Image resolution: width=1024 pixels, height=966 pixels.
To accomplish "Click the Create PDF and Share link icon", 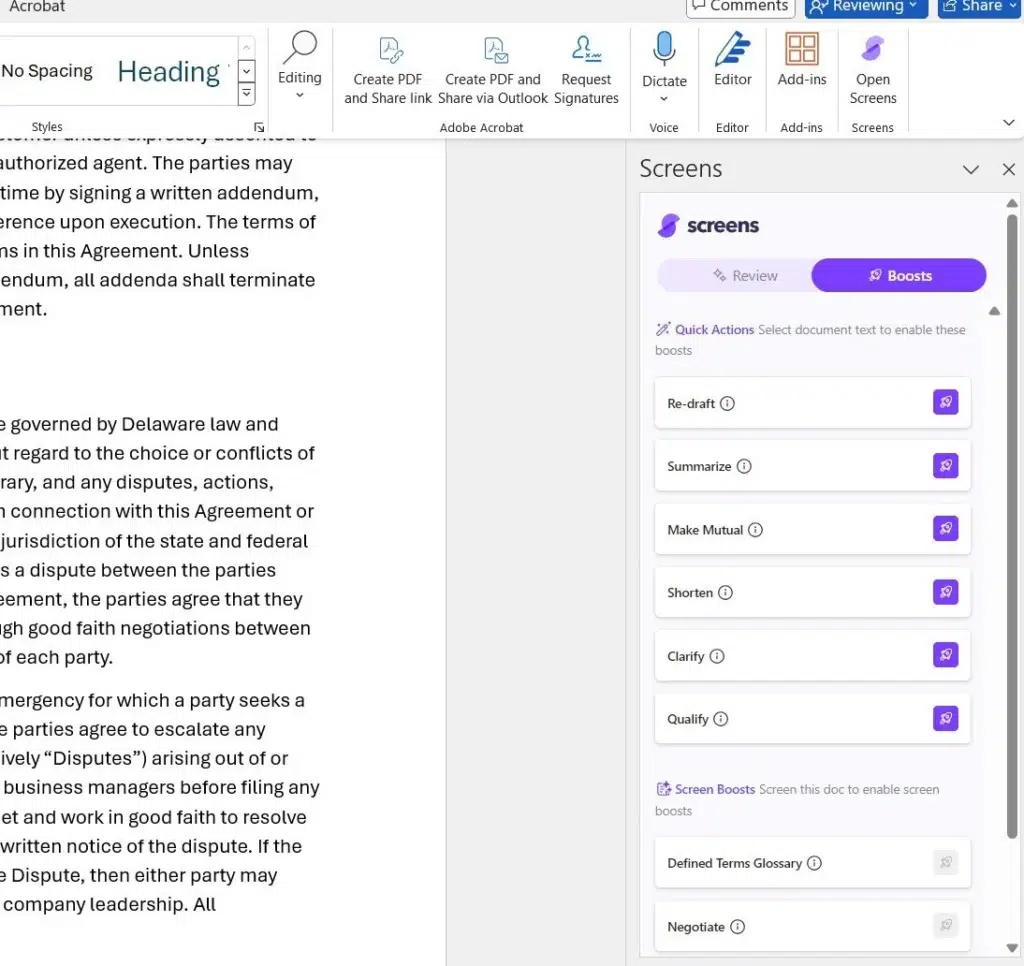I will [388, 52].
